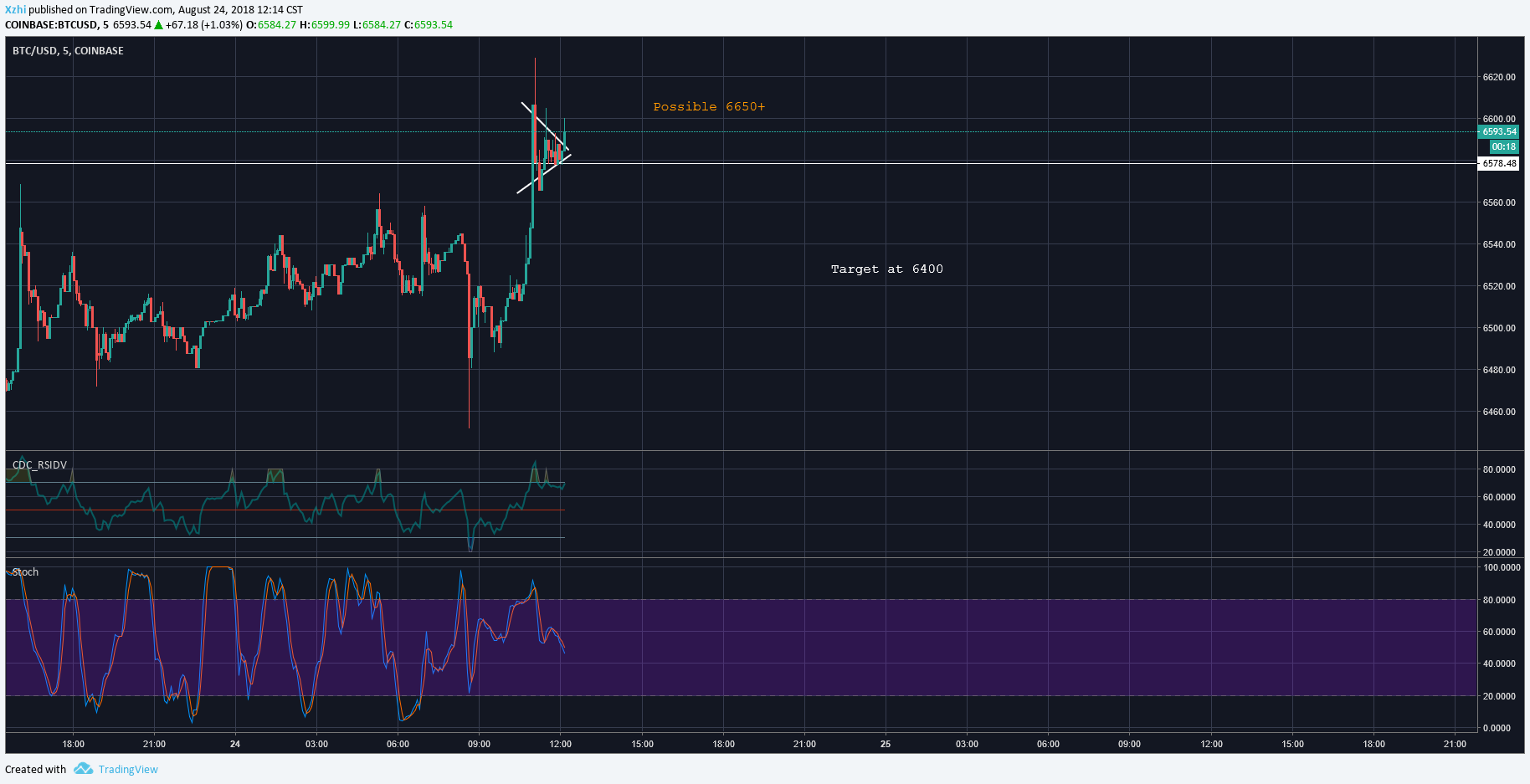Click the 6500.00 price axis label
Image resolution: width=1530 pixels, height=784 pixels.
(1499, 328)
